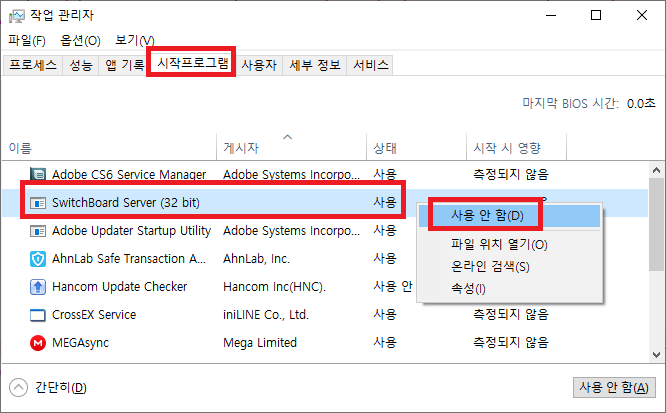Switch to the 앱 기록 tab
The image size is (666, 413).
pos(124,65)
